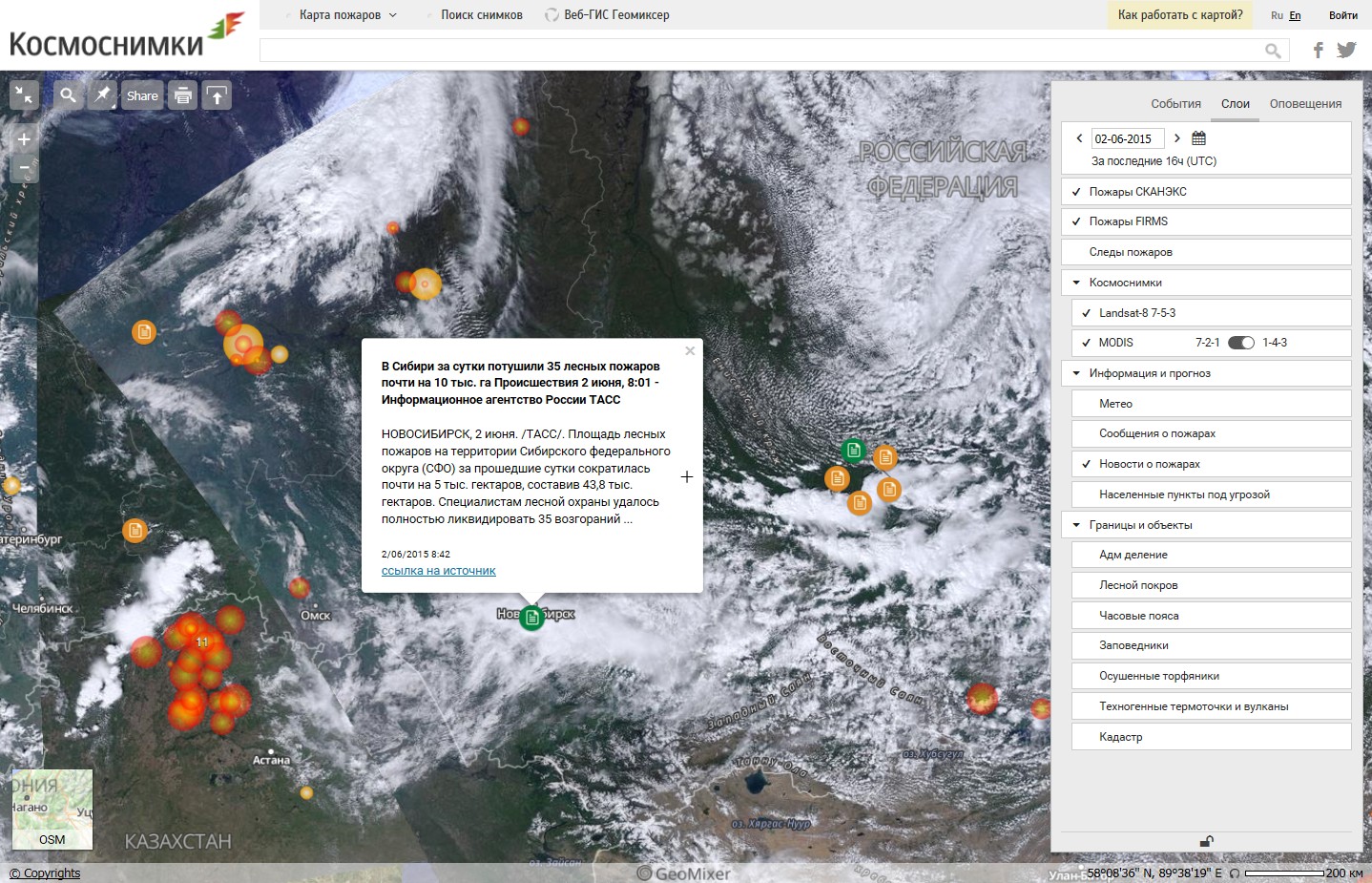
Task: Open the link 'ссылка на источник'
Action: click(439, 571)
